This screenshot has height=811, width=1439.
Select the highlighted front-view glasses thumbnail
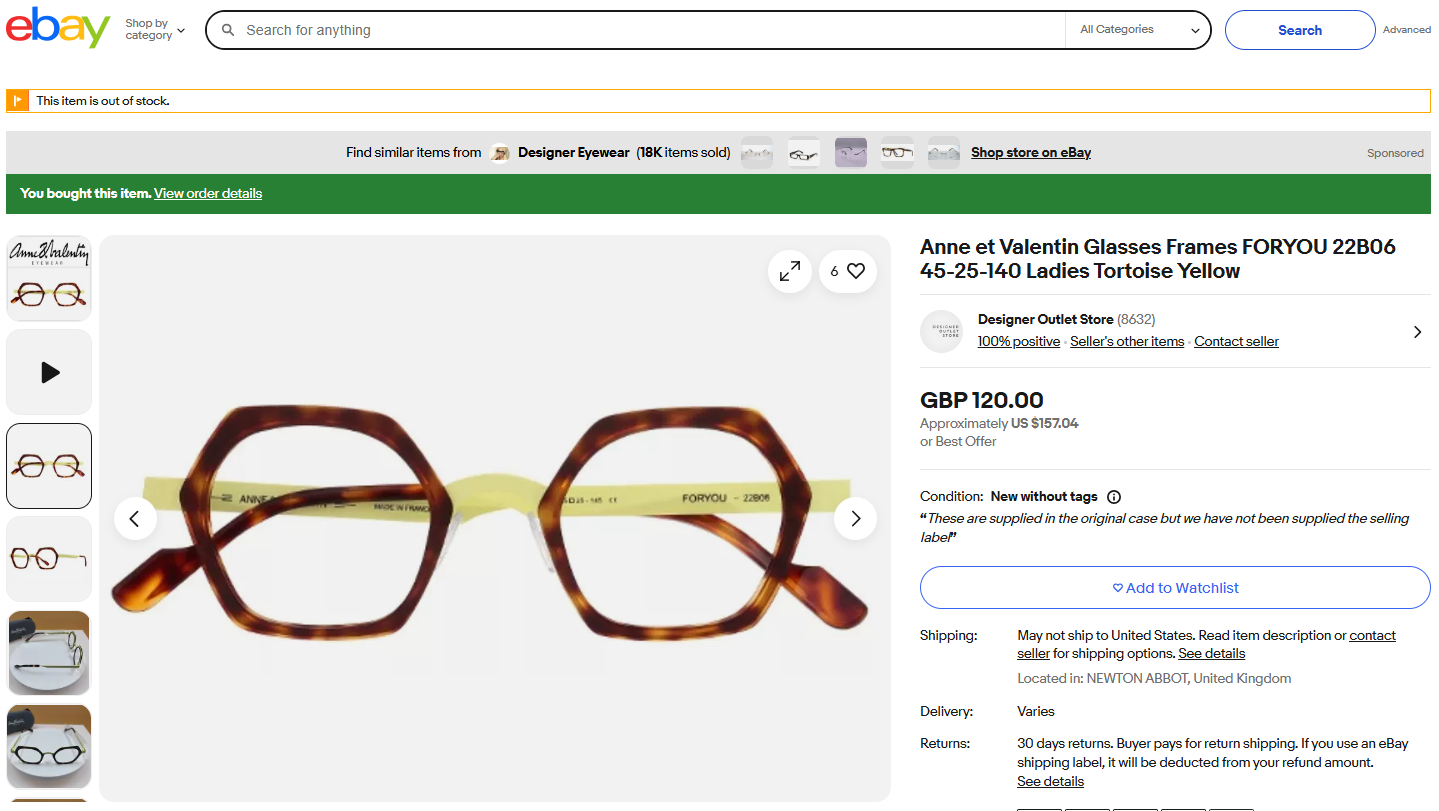point(49,466)
